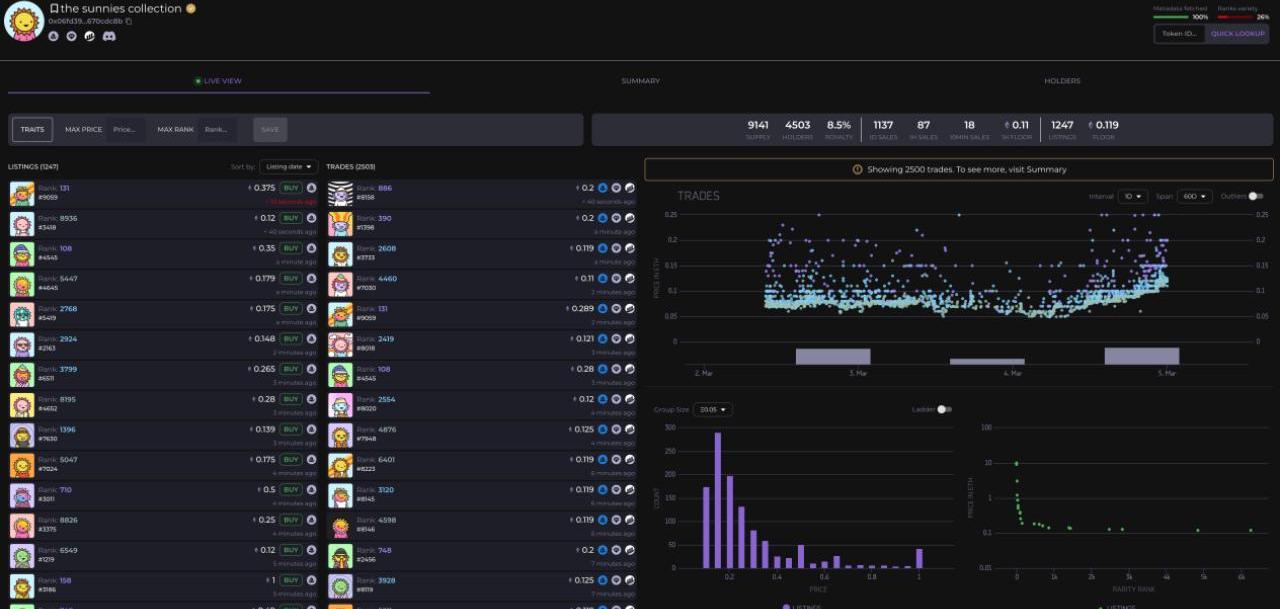
Task: Click the OpenSea icon on the rank 131 listing
Action: click(311, 188)
